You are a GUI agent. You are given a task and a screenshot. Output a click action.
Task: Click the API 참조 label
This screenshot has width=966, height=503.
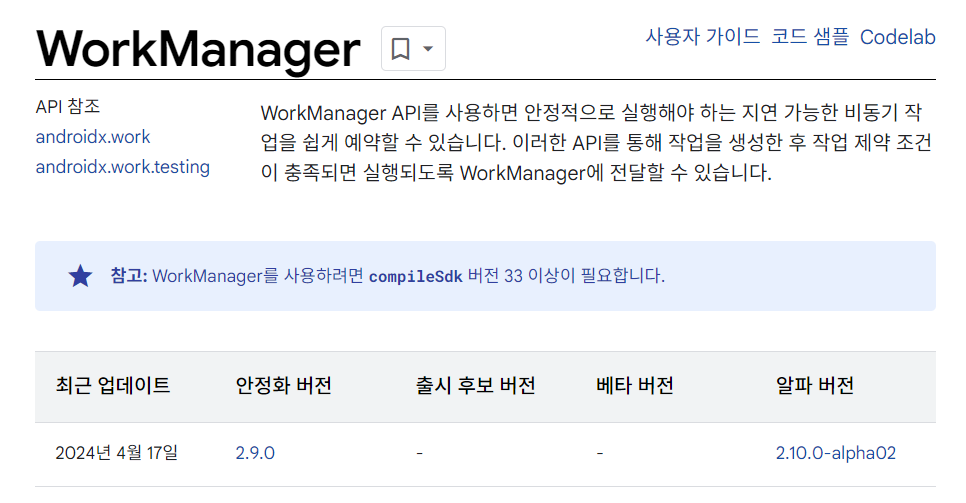[68, 107]
